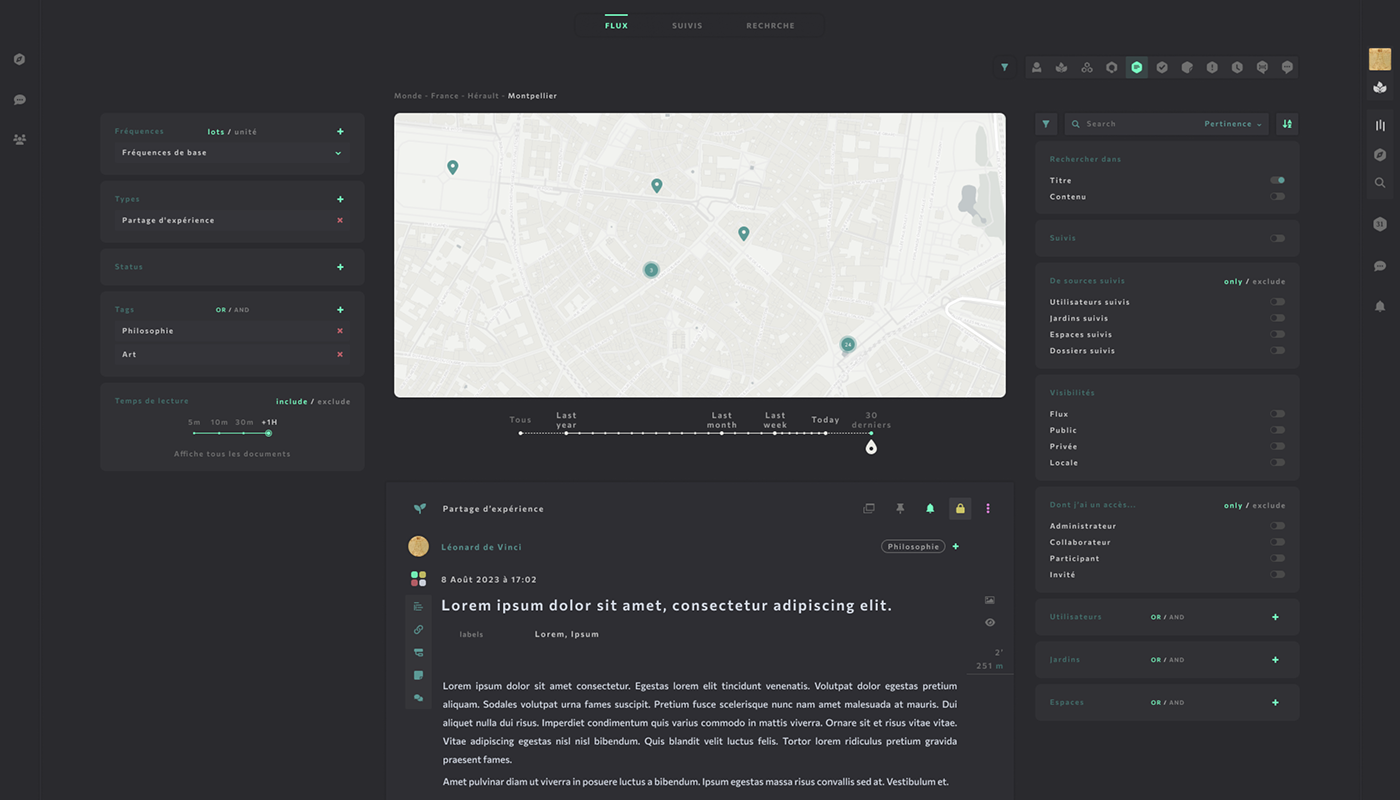Click the magnifier icon in the right sidebar
The width and height of the screenshot is (1400, 800).
pos(1380,183)
